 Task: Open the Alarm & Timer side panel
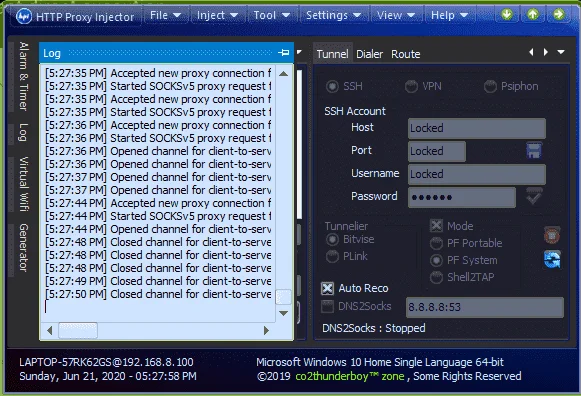[24, 76]
